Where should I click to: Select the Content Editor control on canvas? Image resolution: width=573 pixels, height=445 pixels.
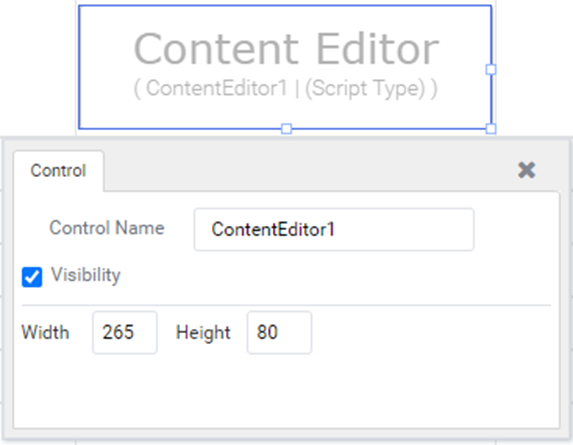[x=285, y=67]
